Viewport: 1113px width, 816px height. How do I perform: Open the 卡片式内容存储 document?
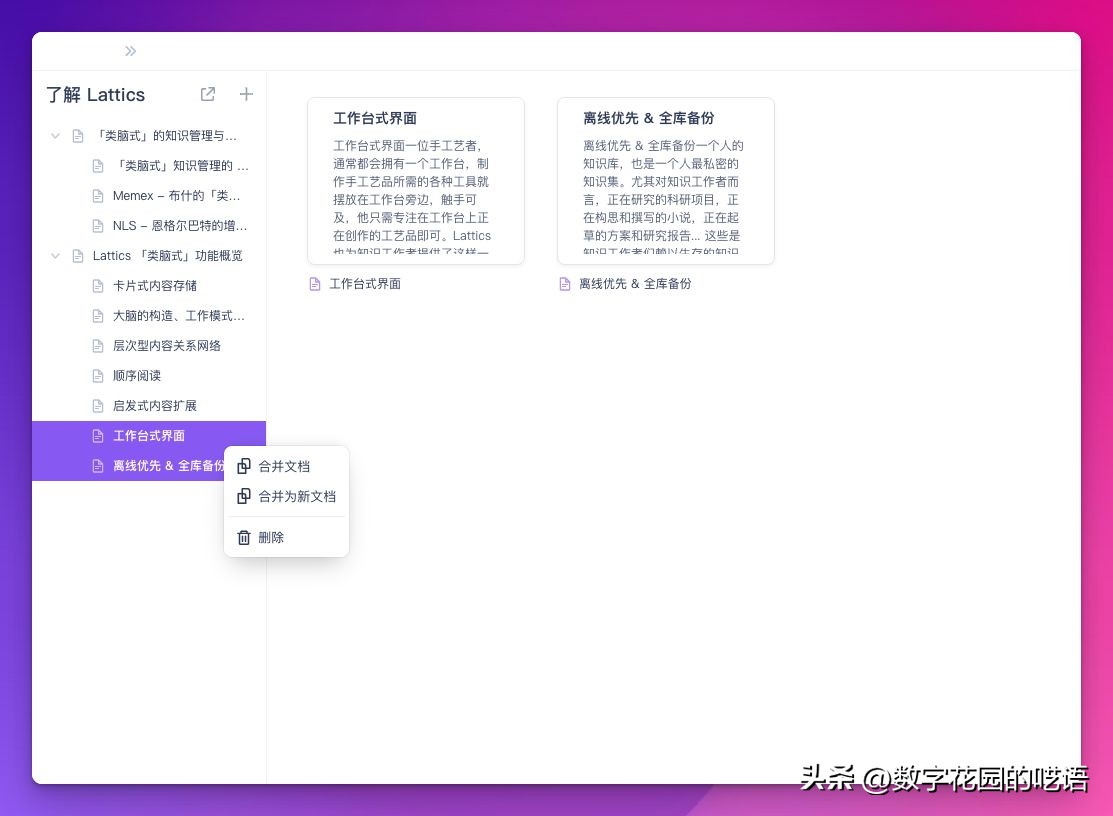click(155, 285)
